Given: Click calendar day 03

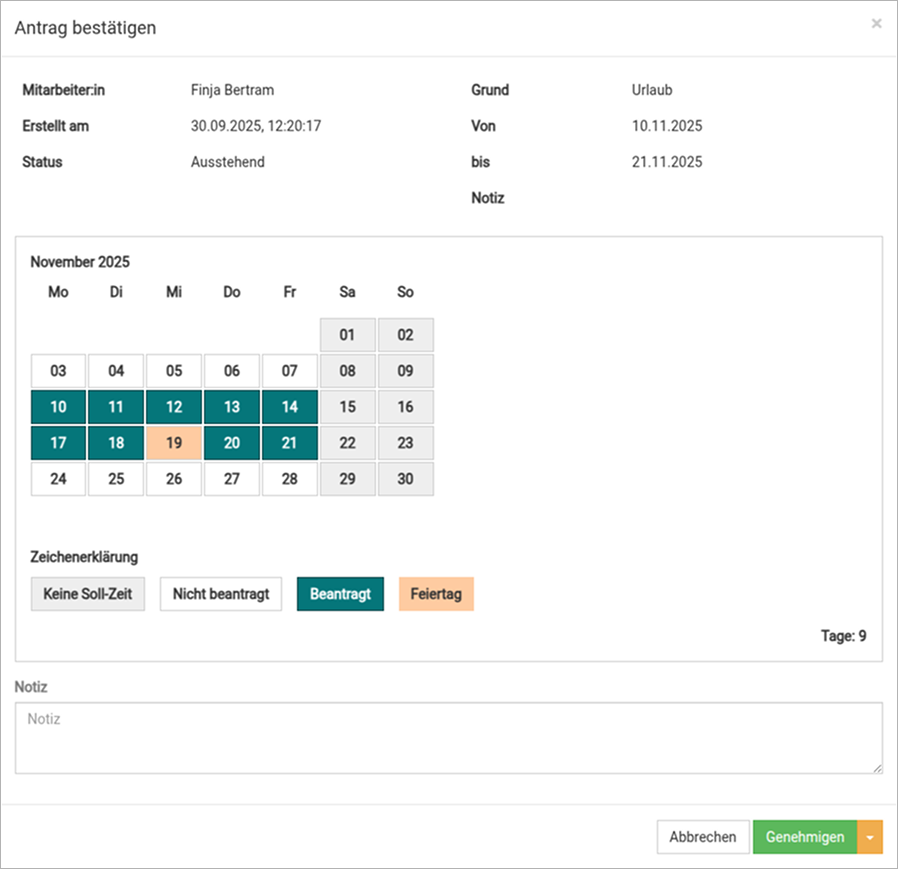Looking at the screenshot, I should (x=59, y=371).
